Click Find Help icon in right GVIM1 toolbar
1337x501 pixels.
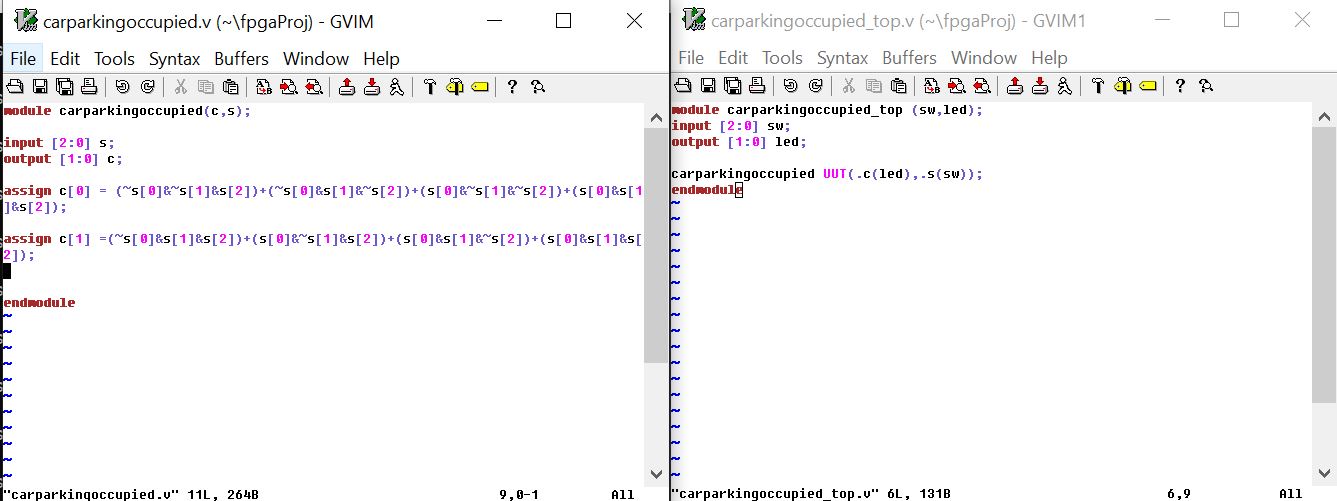[x=1206, y=86]
